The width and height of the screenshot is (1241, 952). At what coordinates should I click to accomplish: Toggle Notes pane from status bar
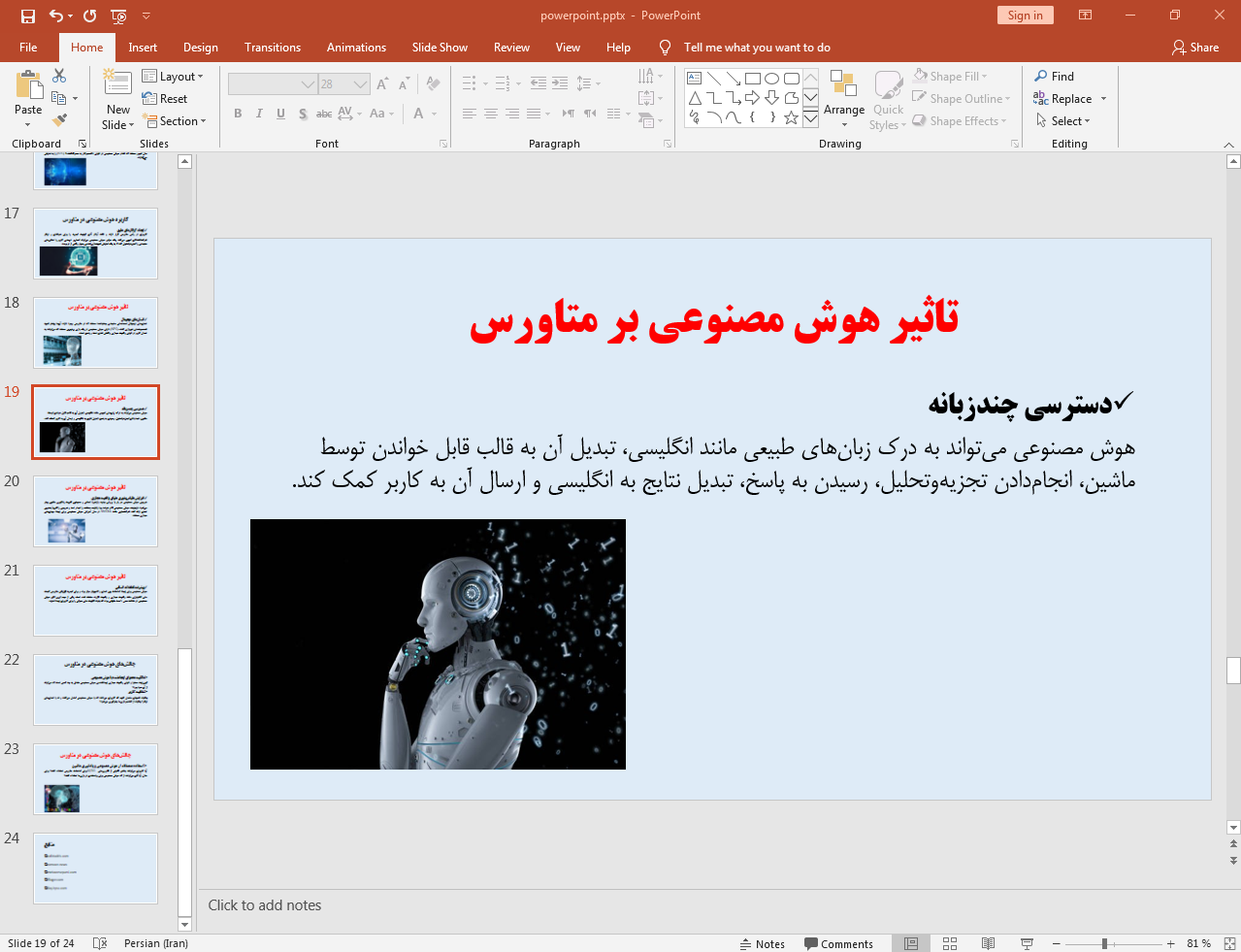(763, 943)
